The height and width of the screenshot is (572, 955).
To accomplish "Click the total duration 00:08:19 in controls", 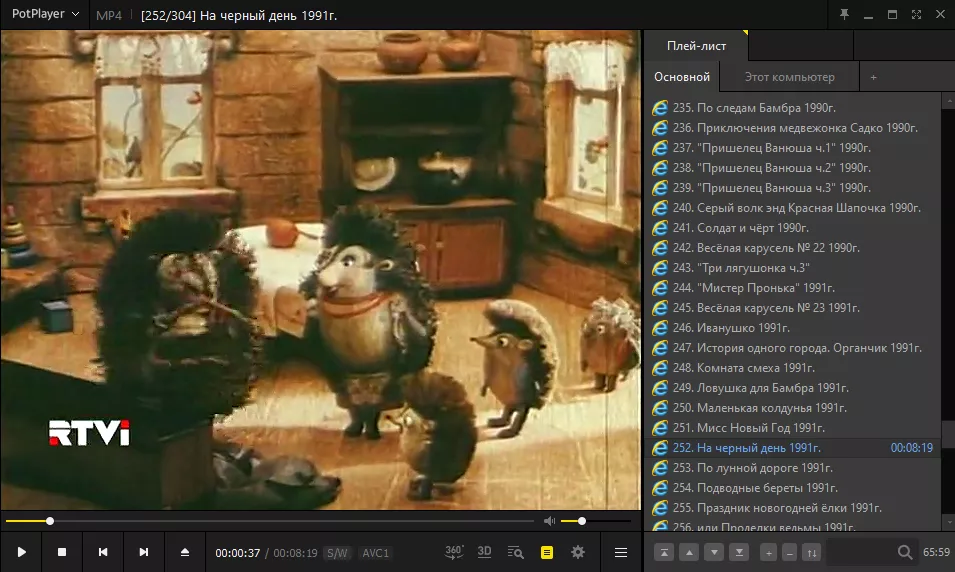I will click(x=295, y=553).
